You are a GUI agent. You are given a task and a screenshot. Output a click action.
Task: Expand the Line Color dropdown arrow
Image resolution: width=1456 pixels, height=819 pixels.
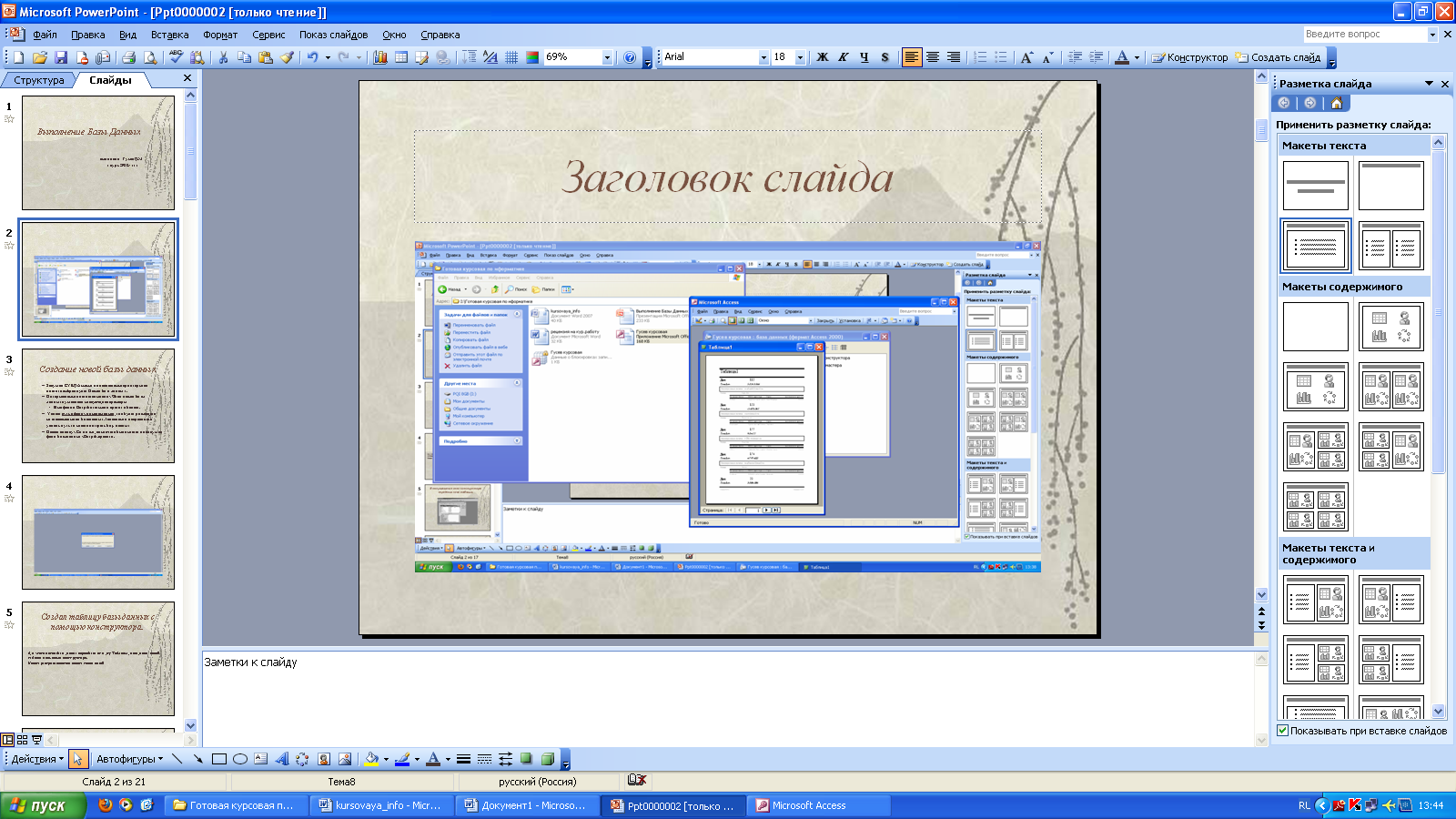(417, 759)
